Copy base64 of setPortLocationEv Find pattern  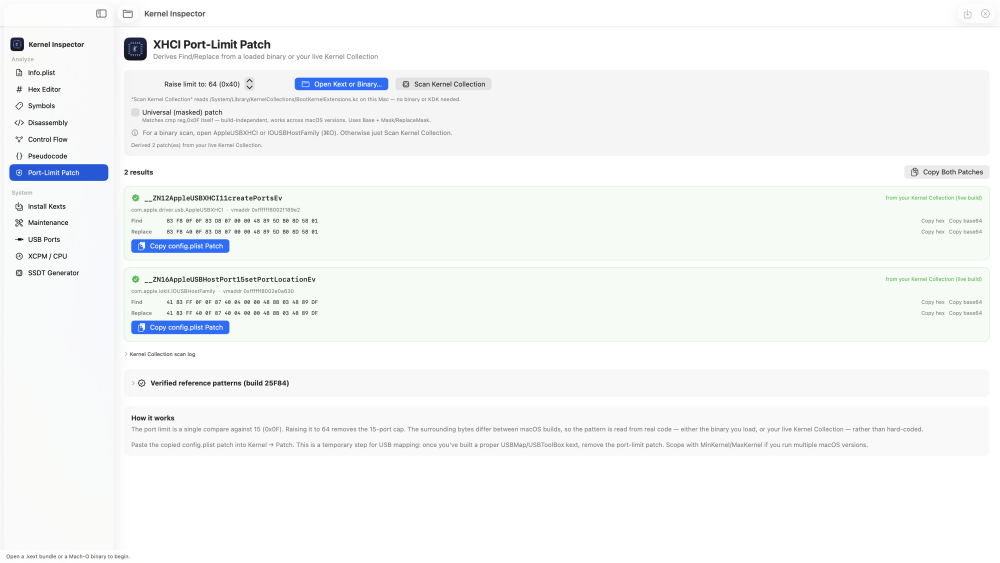click(x=965, y=302)
